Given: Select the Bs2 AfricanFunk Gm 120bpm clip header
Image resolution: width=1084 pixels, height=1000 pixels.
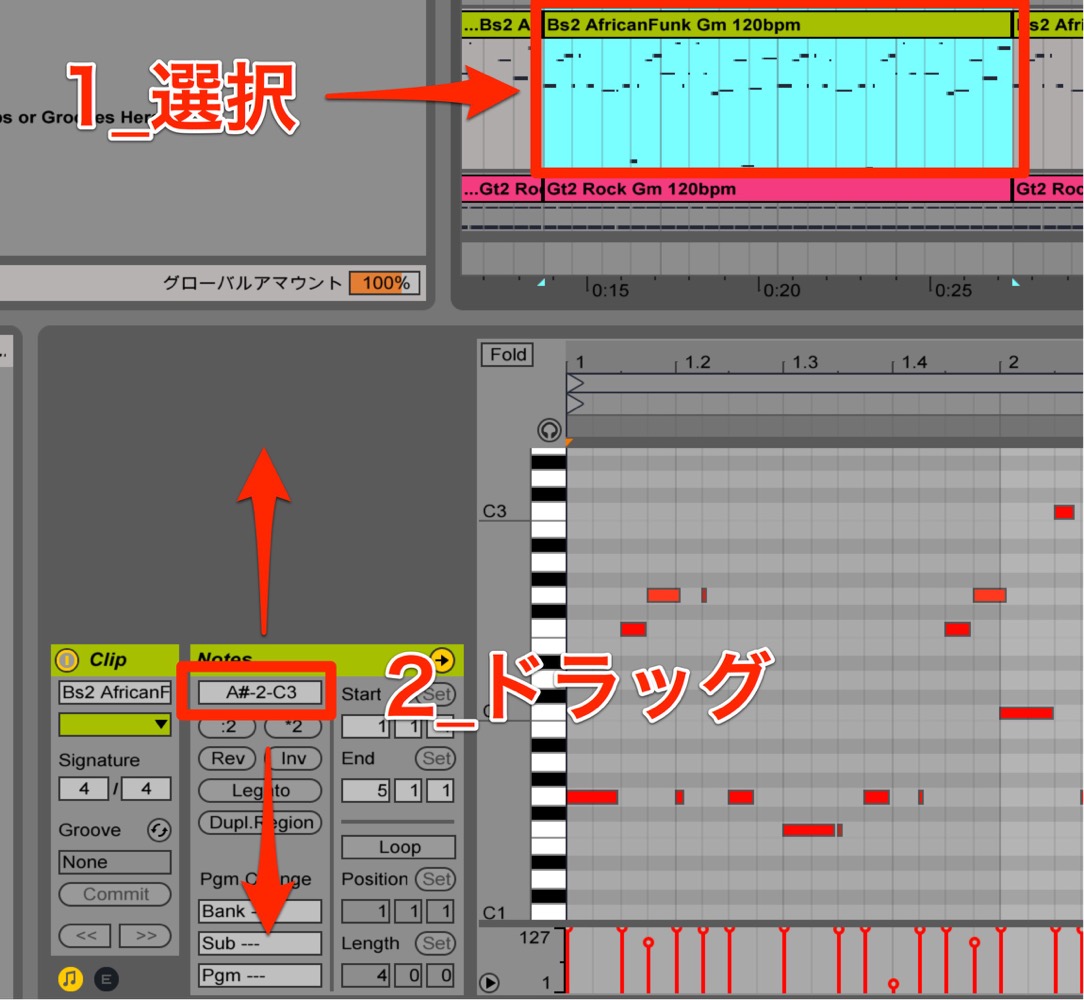Looking at the screenshot, I should [x=778, y=25].
